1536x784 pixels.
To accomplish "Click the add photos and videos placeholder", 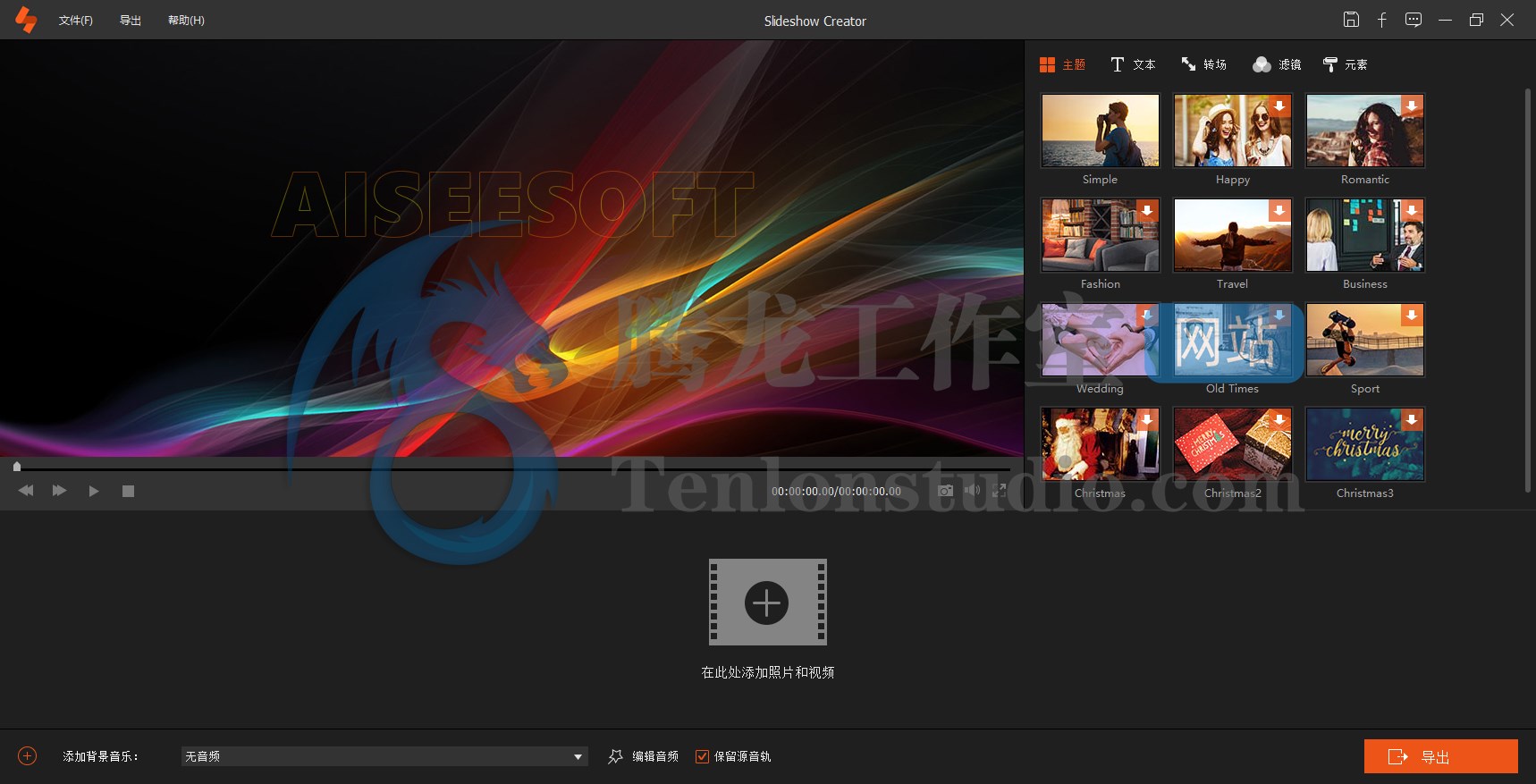I will [767, 602].
